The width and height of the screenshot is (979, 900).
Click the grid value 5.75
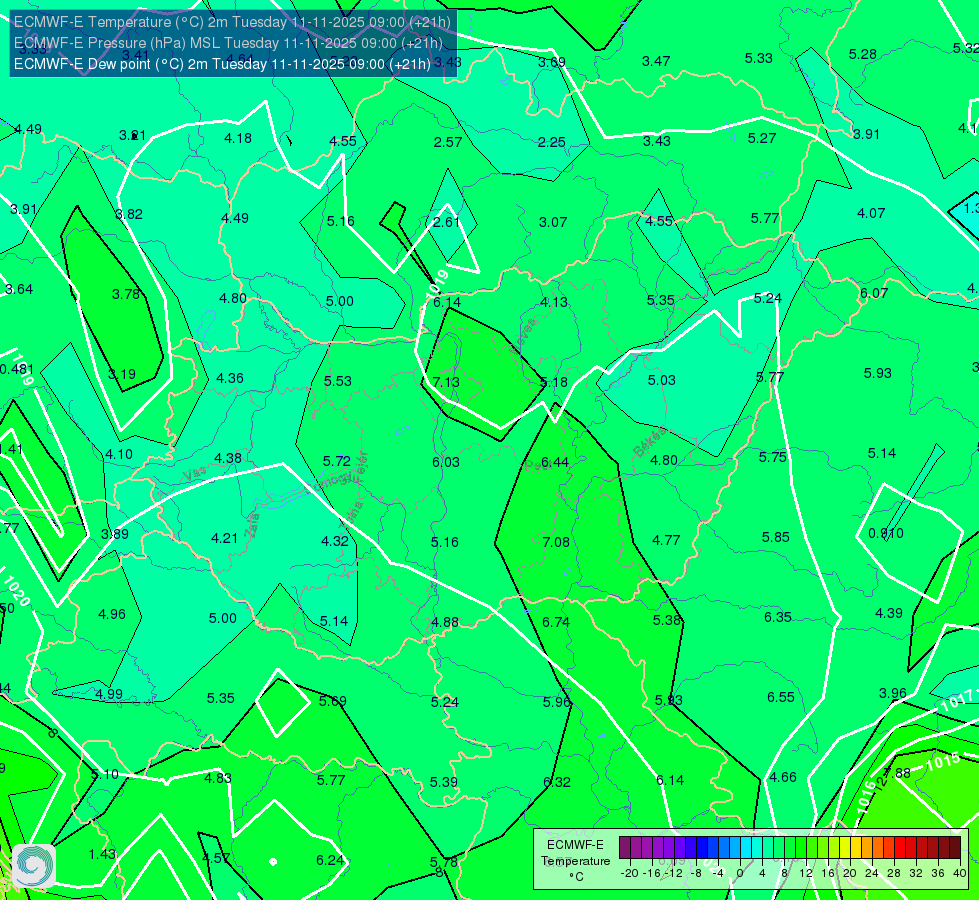coord(773,457)
